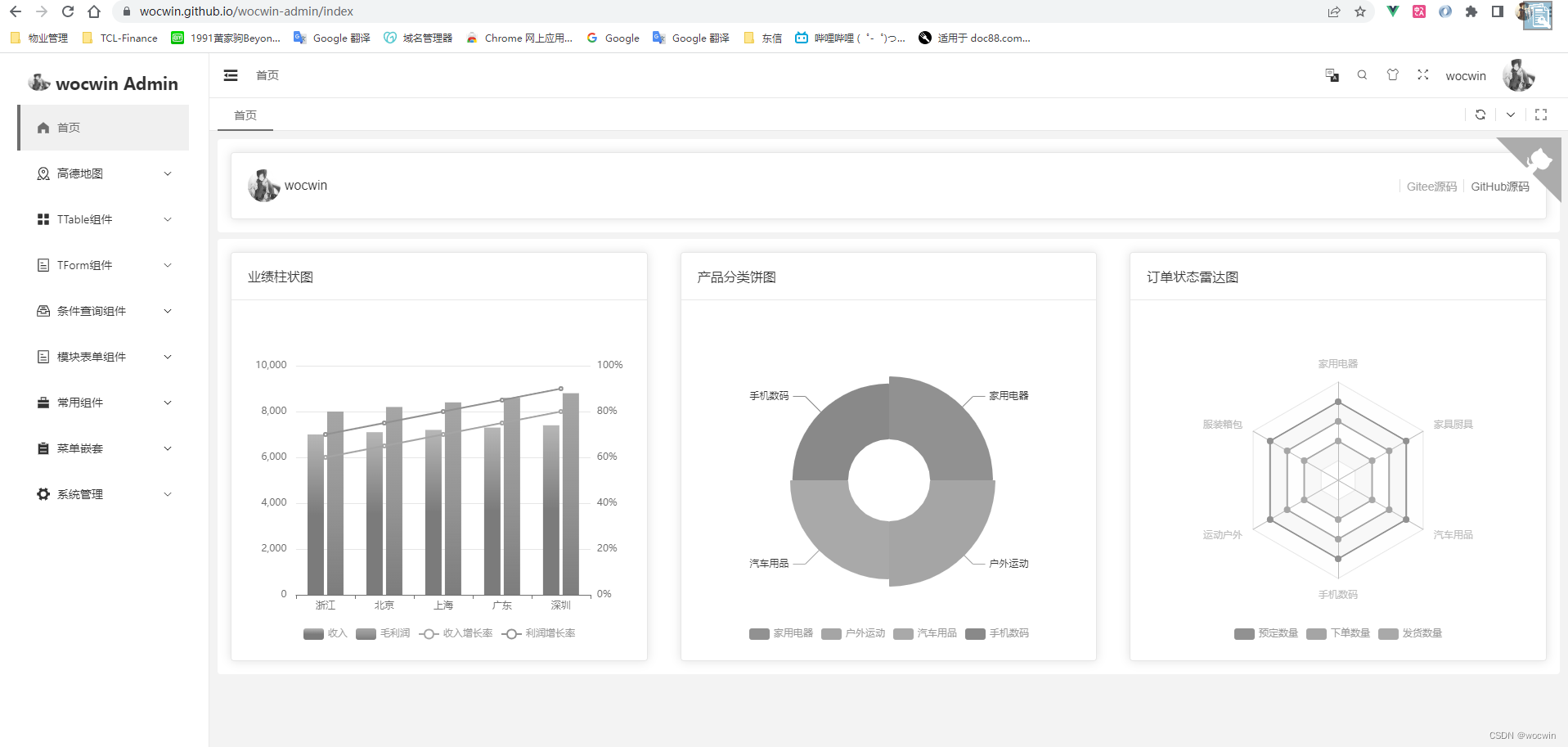Go to the home icon 首页 in the sidebar
Viewport: 1568px width, 747px height.
coord(43,128)
